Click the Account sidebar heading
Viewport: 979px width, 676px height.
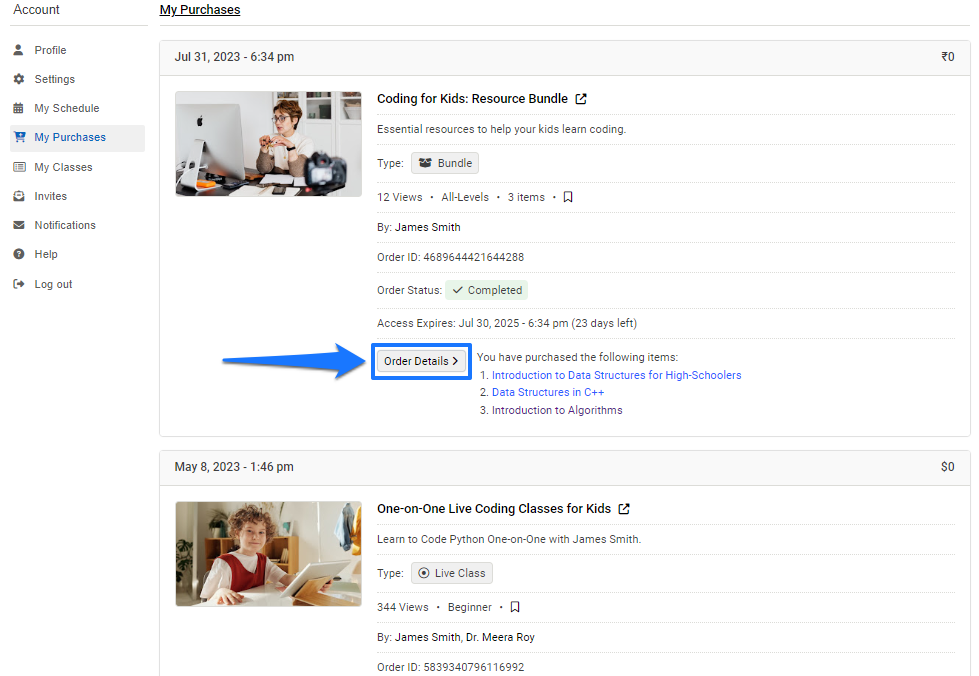(36, 10)
